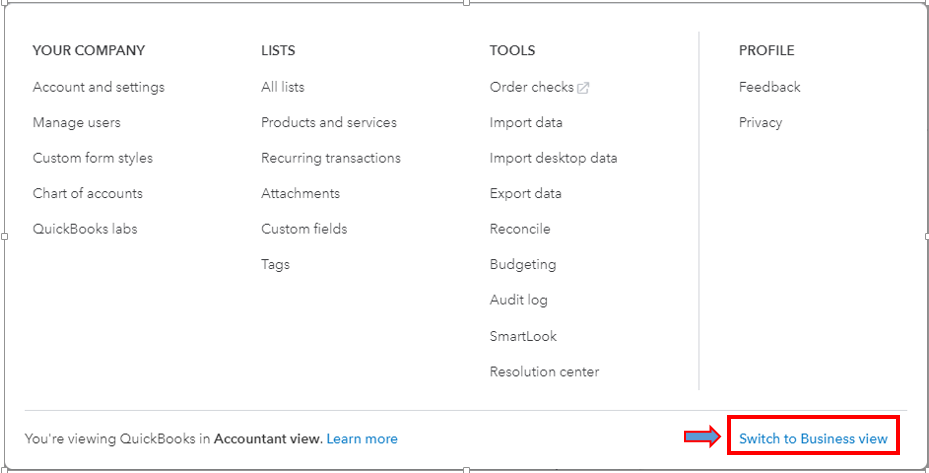Select Custom fields
929x473 pixels.
304,229
